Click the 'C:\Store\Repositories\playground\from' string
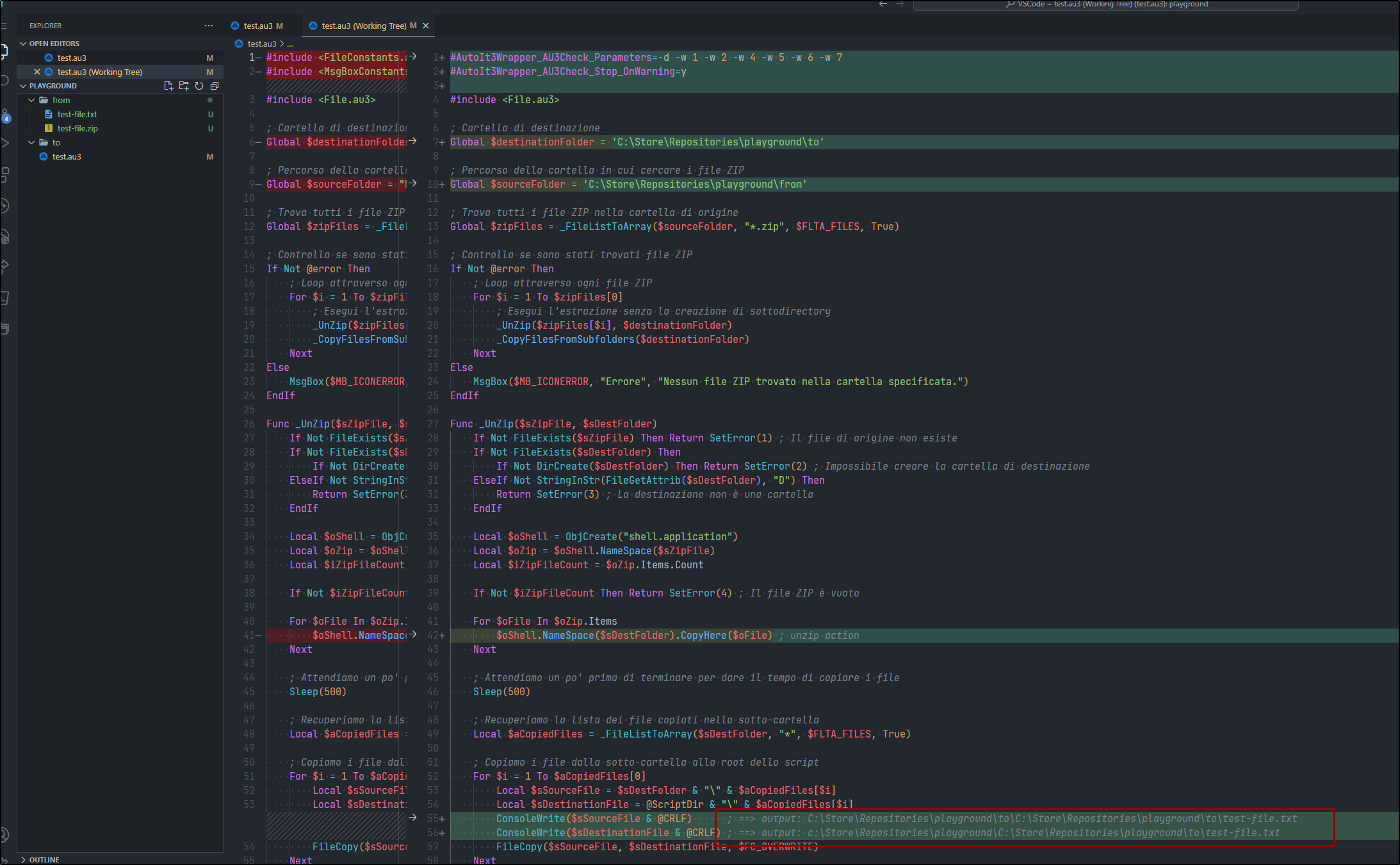This screenshot has height=865, width=1400. click(695, 184)
